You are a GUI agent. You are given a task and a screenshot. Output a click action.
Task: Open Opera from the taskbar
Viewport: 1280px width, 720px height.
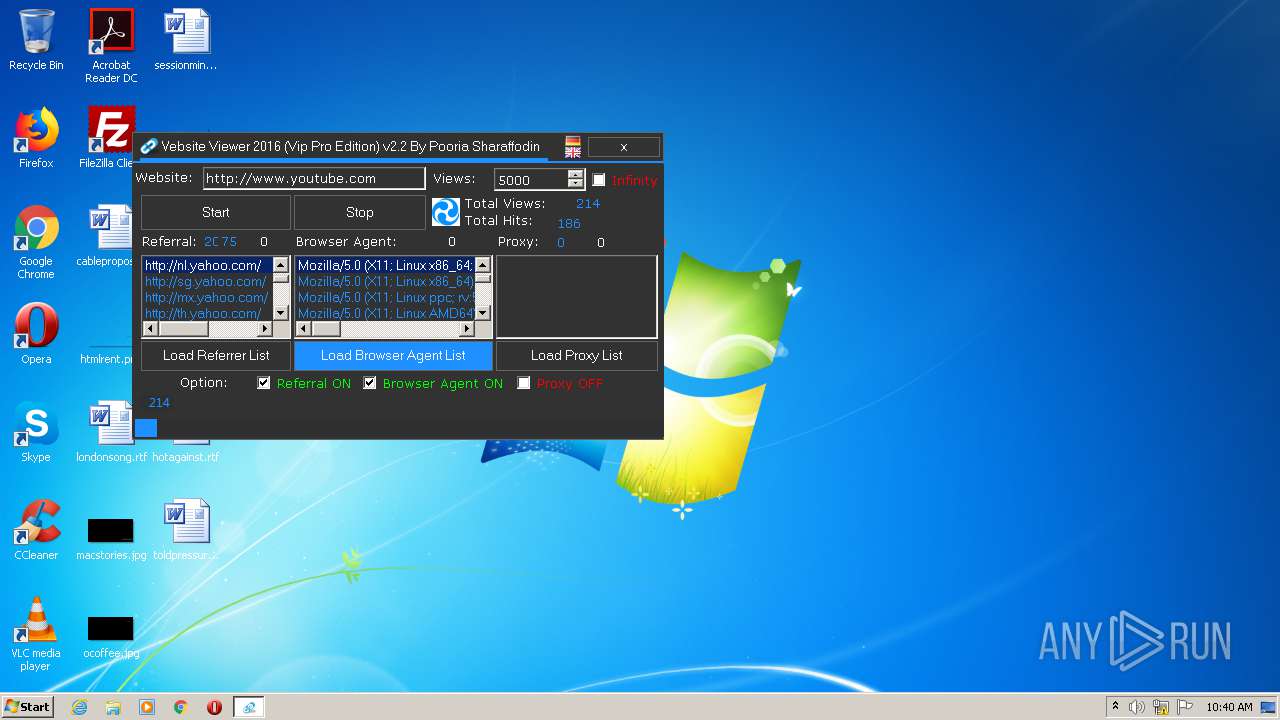[214, 707]
